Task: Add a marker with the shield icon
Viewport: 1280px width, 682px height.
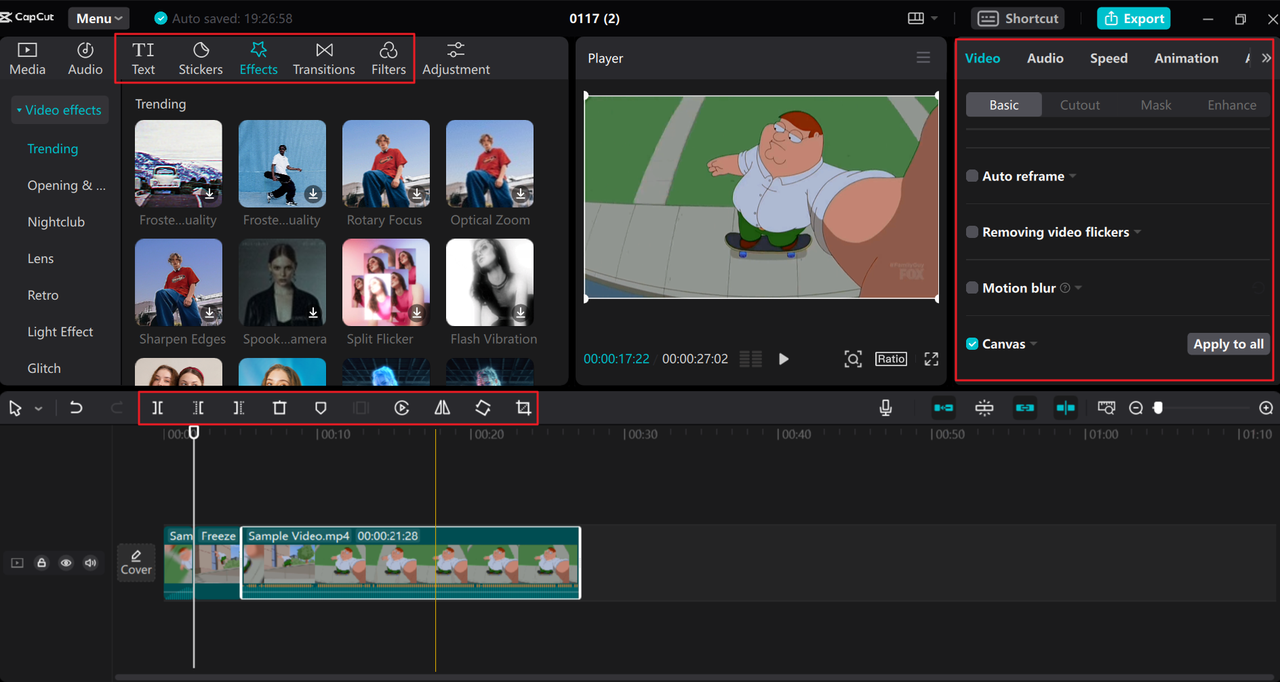Action: (x=320, y=408)
